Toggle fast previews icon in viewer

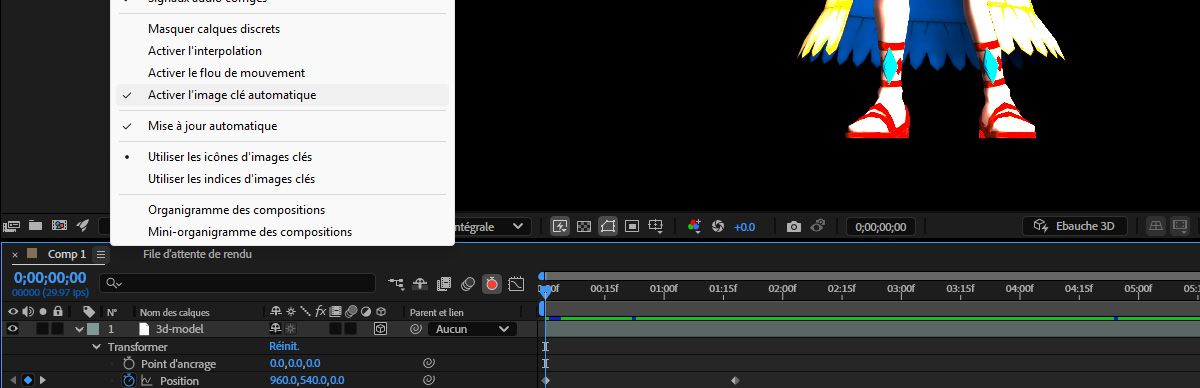pyautogui.click(x=560, y=226)
